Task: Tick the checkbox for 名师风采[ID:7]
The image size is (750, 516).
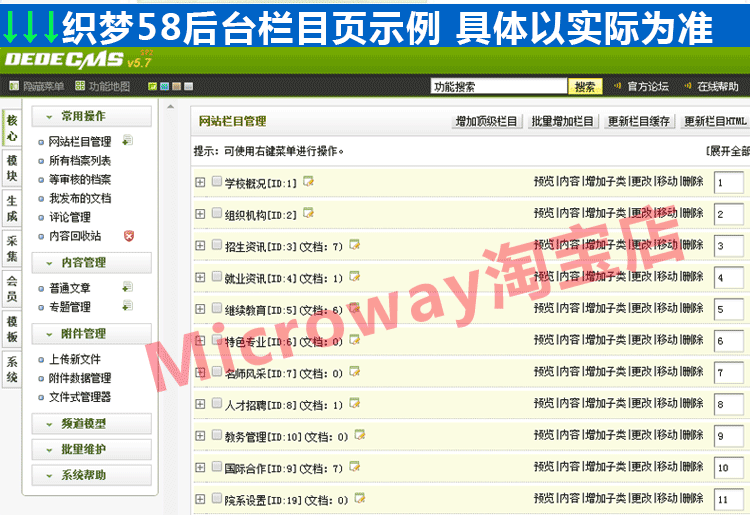Action: click(x=217, y=372)
